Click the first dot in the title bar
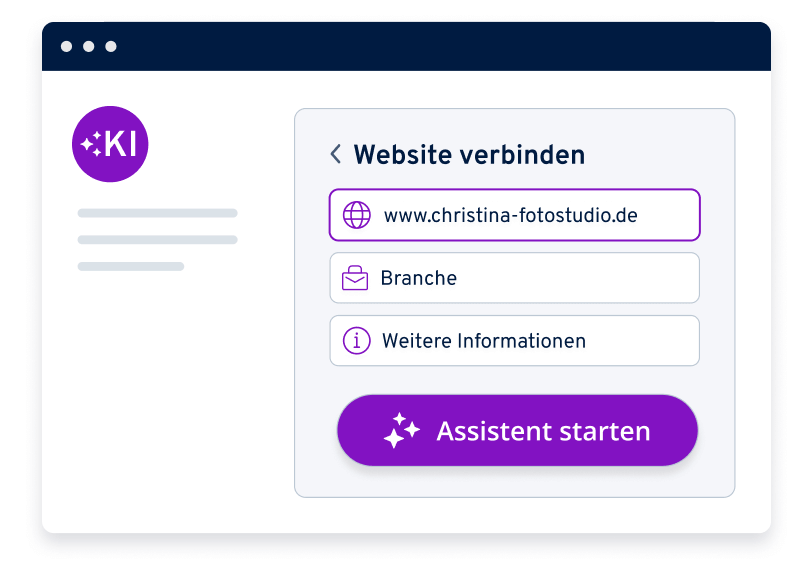 click(67, 47)
